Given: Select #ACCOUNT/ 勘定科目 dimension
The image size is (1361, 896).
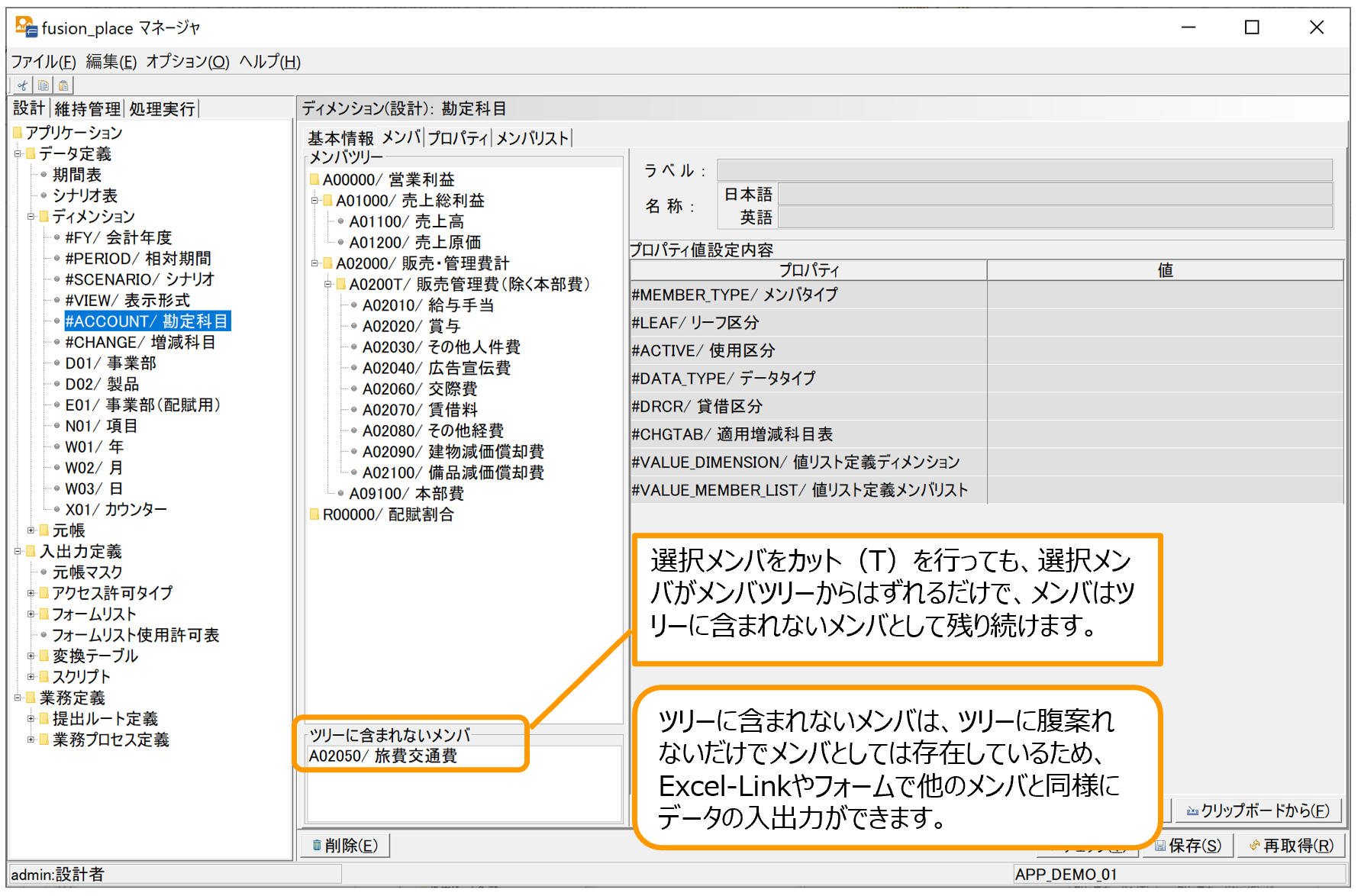Looking at the screenshot, I should click(147, 321).
